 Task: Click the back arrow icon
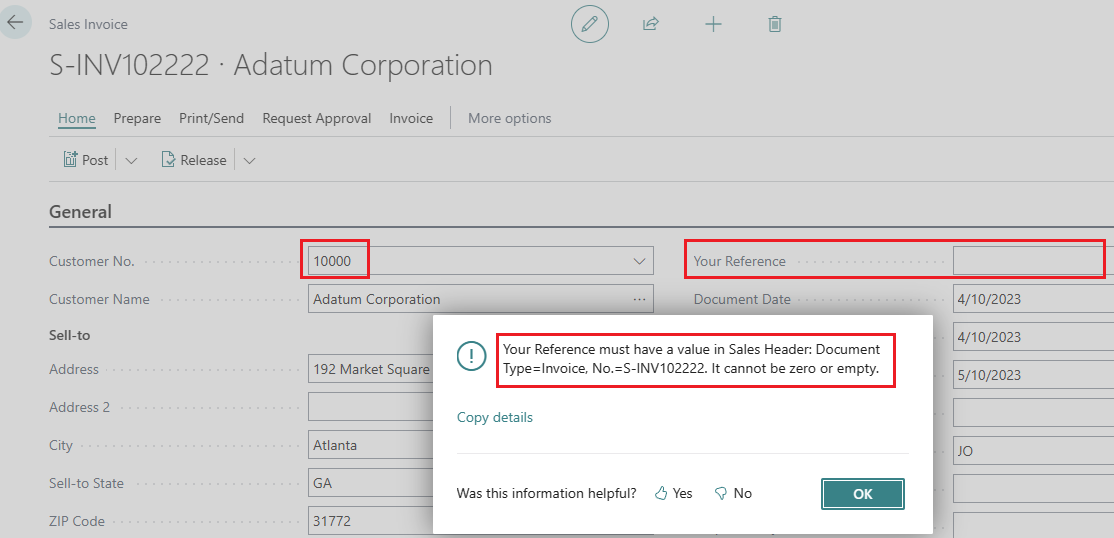pos(15,22)
